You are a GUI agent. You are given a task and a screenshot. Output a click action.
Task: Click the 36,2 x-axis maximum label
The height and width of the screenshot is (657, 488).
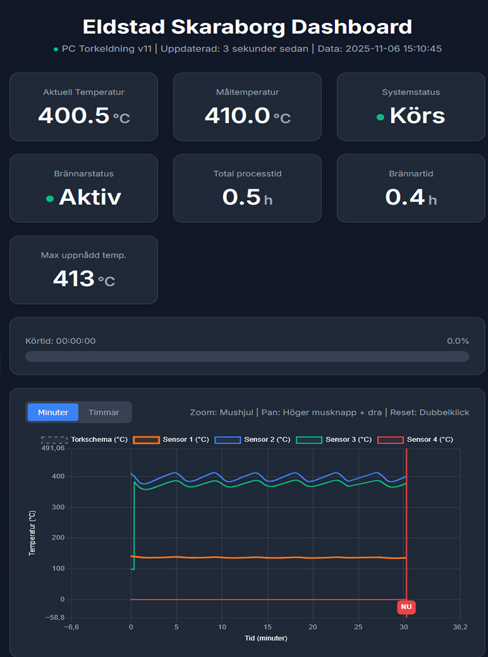[x=460, y=627]
